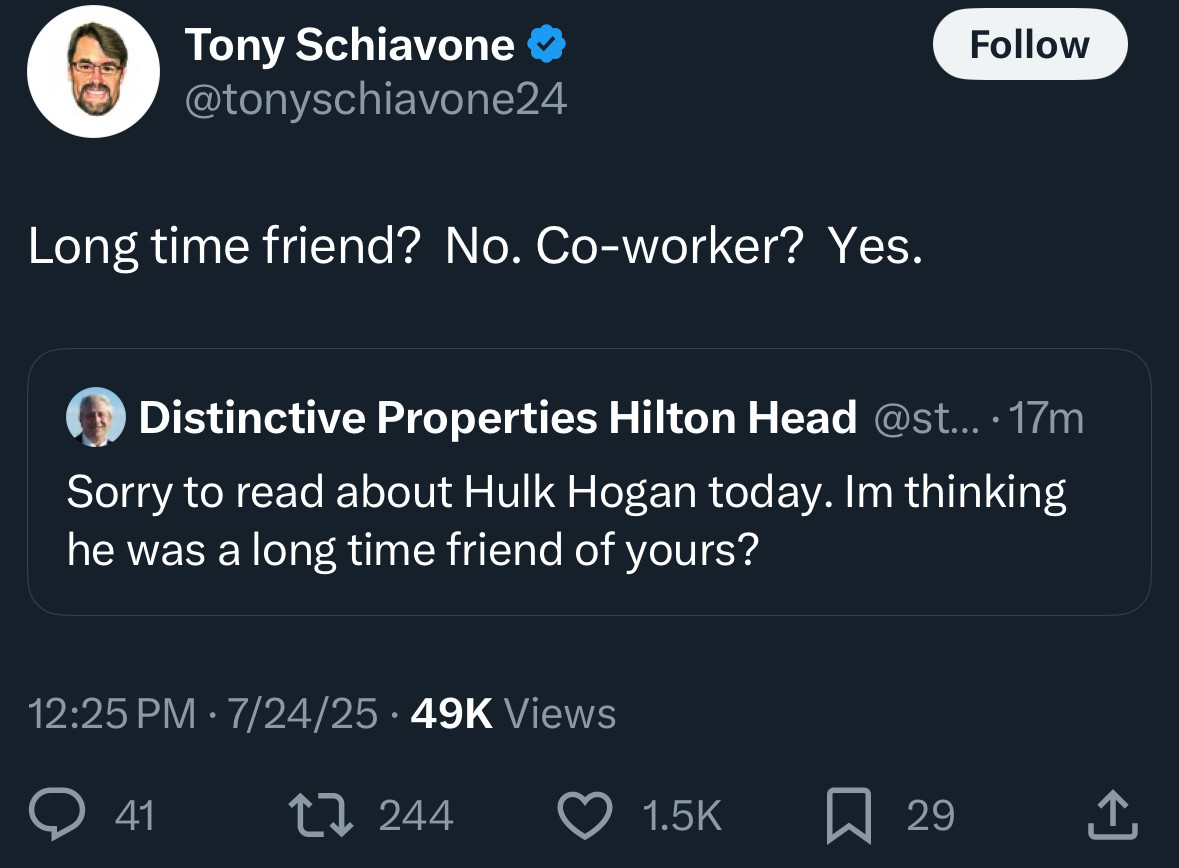Click the 41 replies count
This screenshot has width=1179, height=868.
[134, 815]
